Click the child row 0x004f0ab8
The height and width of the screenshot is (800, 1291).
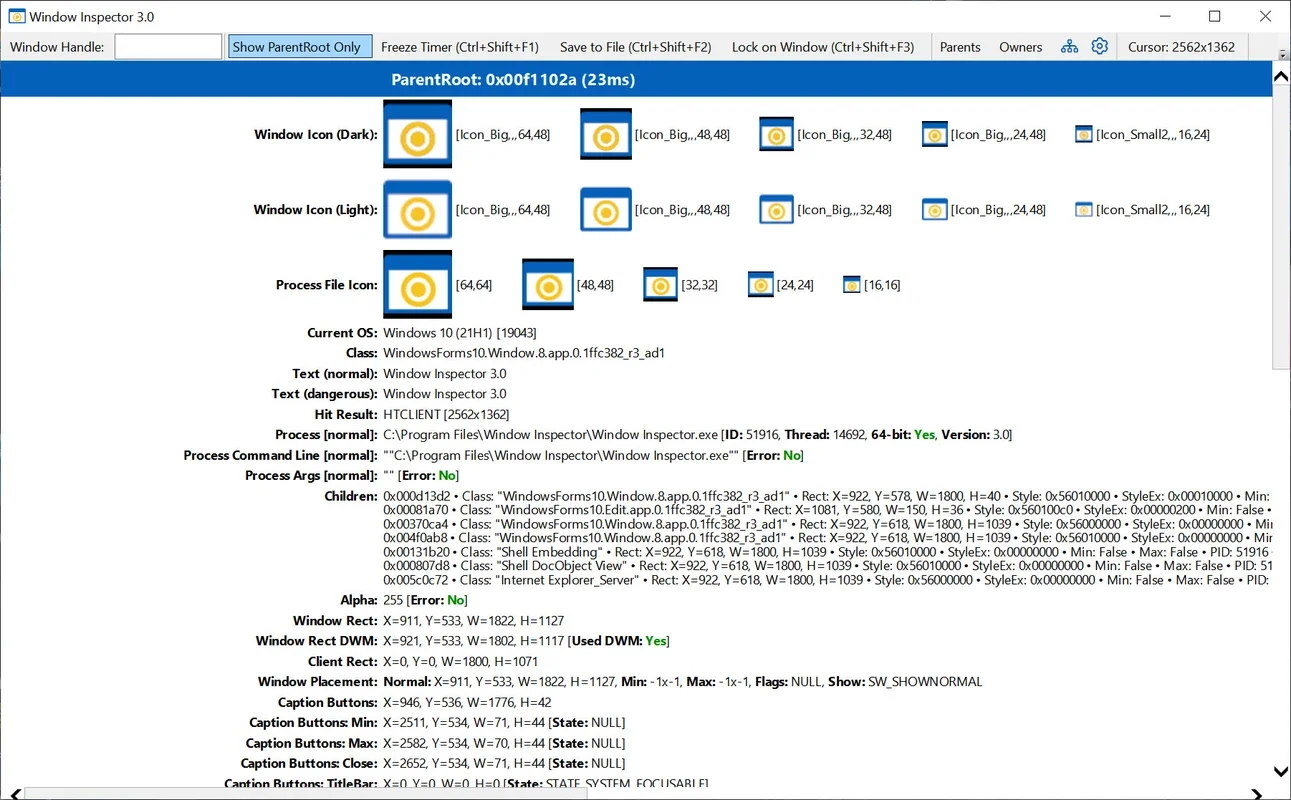click(x=827, y=538)
